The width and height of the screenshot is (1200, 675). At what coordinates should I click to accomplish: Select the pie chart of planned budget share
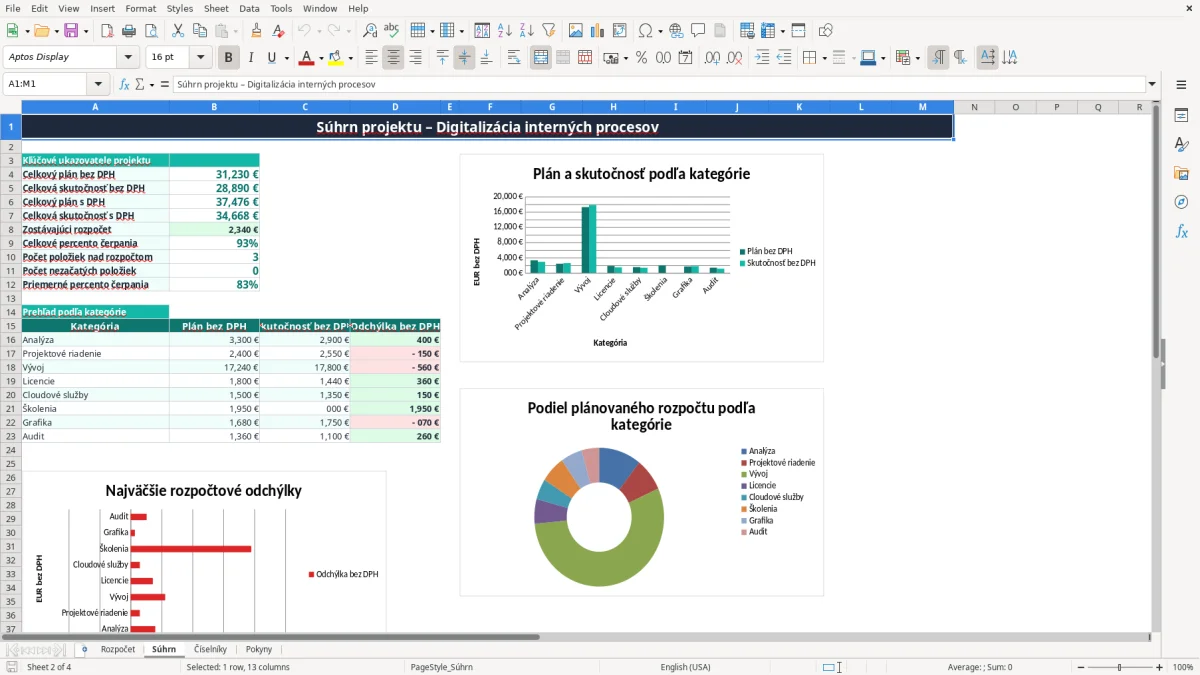click(x=642, y=492)
